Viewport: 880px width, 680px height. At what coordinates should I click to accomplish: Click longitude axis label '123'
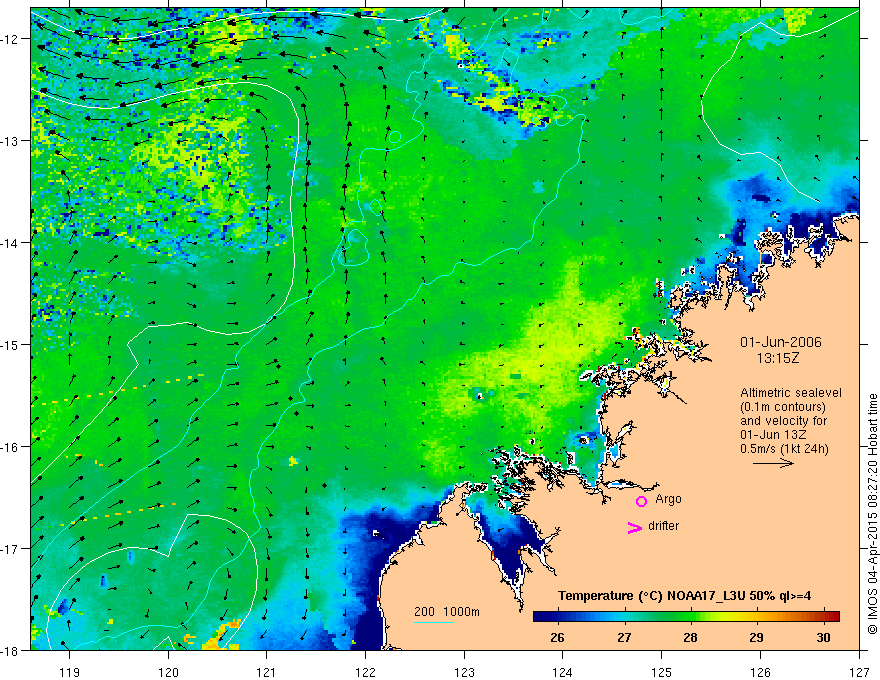(x=464, y=672)
